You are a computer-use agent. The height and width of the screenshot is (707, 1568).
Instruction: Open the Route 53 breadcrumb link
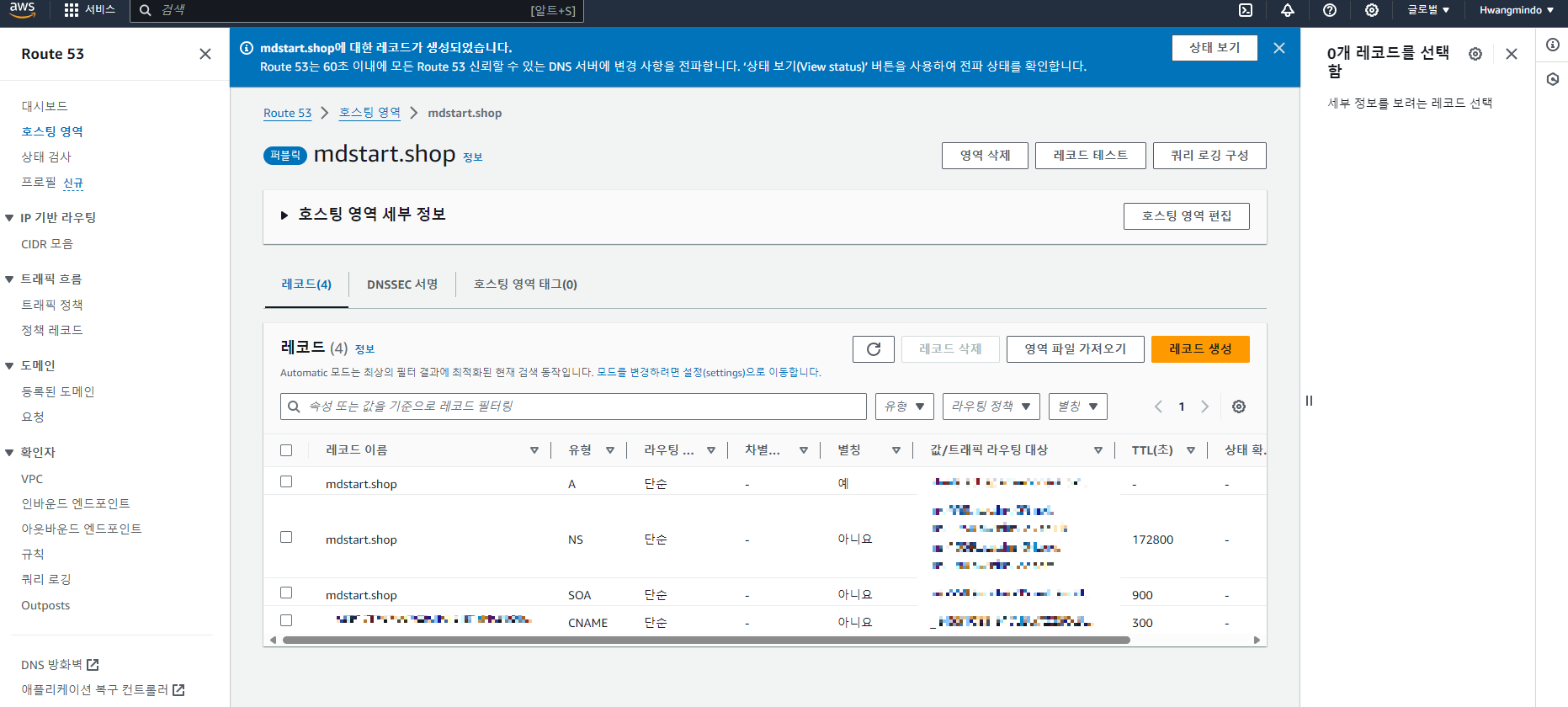click(287, 113)
